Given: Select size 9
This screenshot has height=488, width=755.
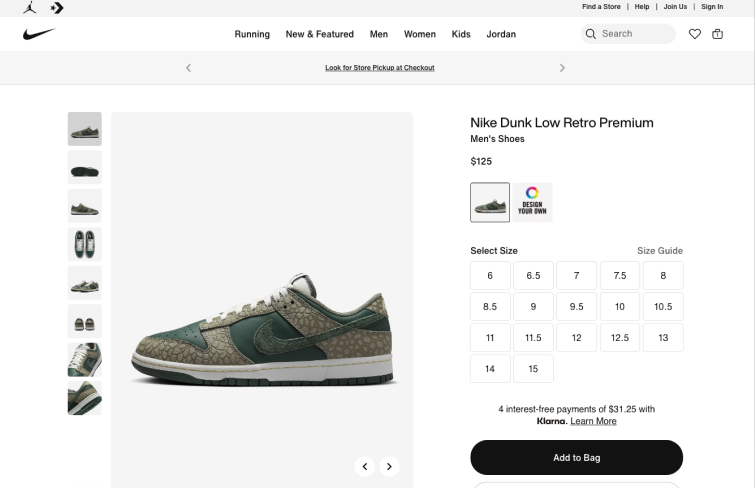Looking at the screenshot, I should point(534,306).
